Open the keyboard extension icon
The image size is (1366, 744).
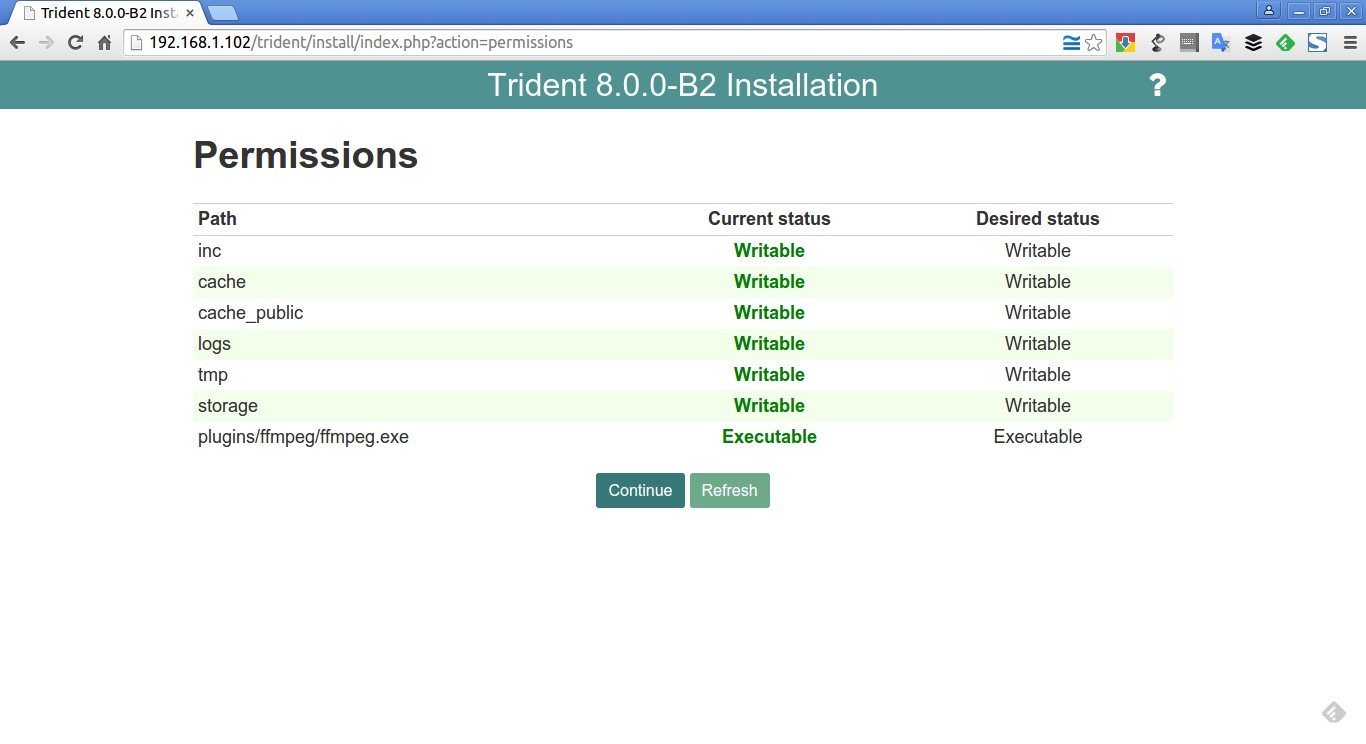tap(1189, 42)
